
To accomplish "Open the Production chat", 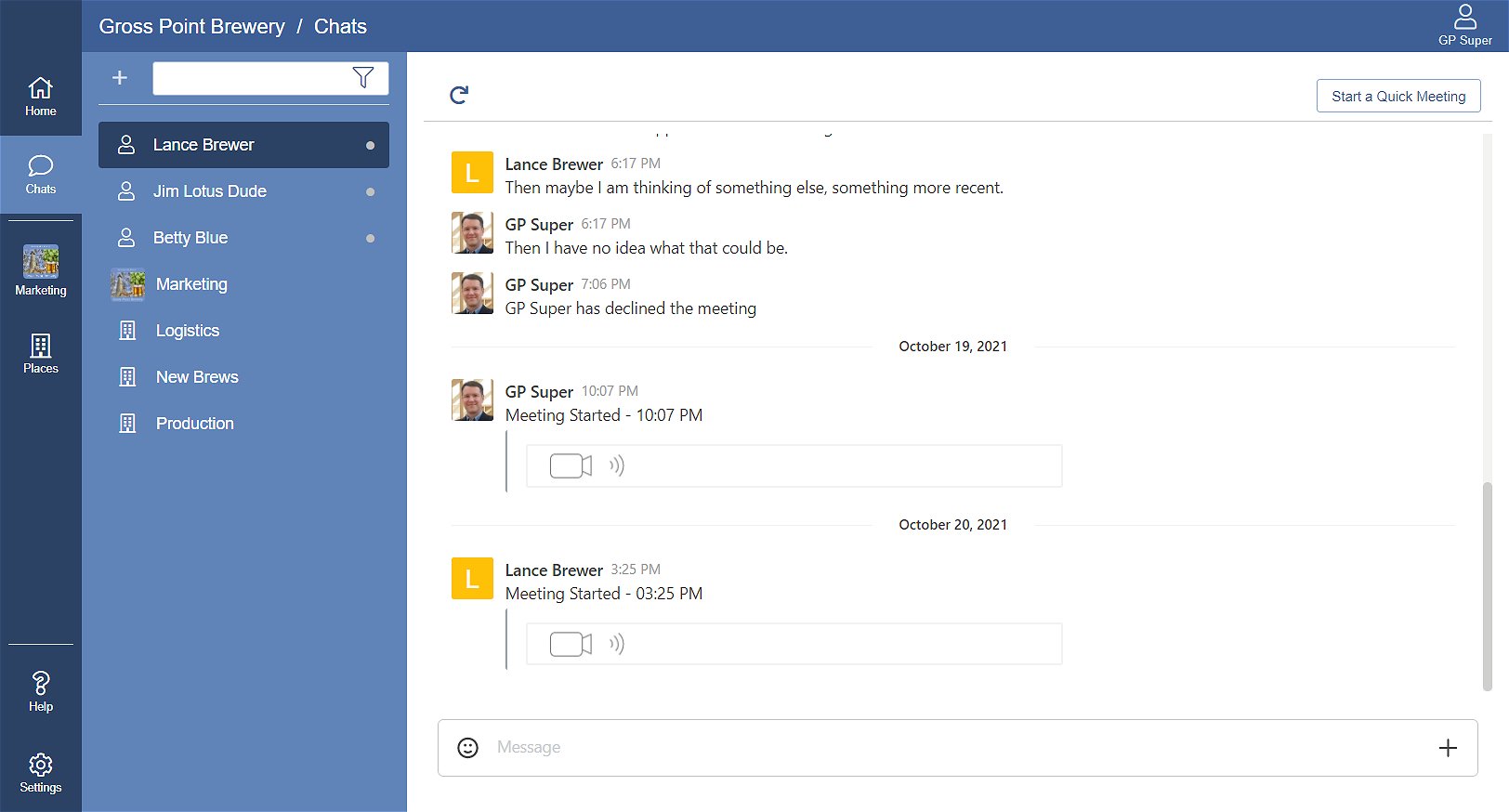I will [x=243, y=424].
